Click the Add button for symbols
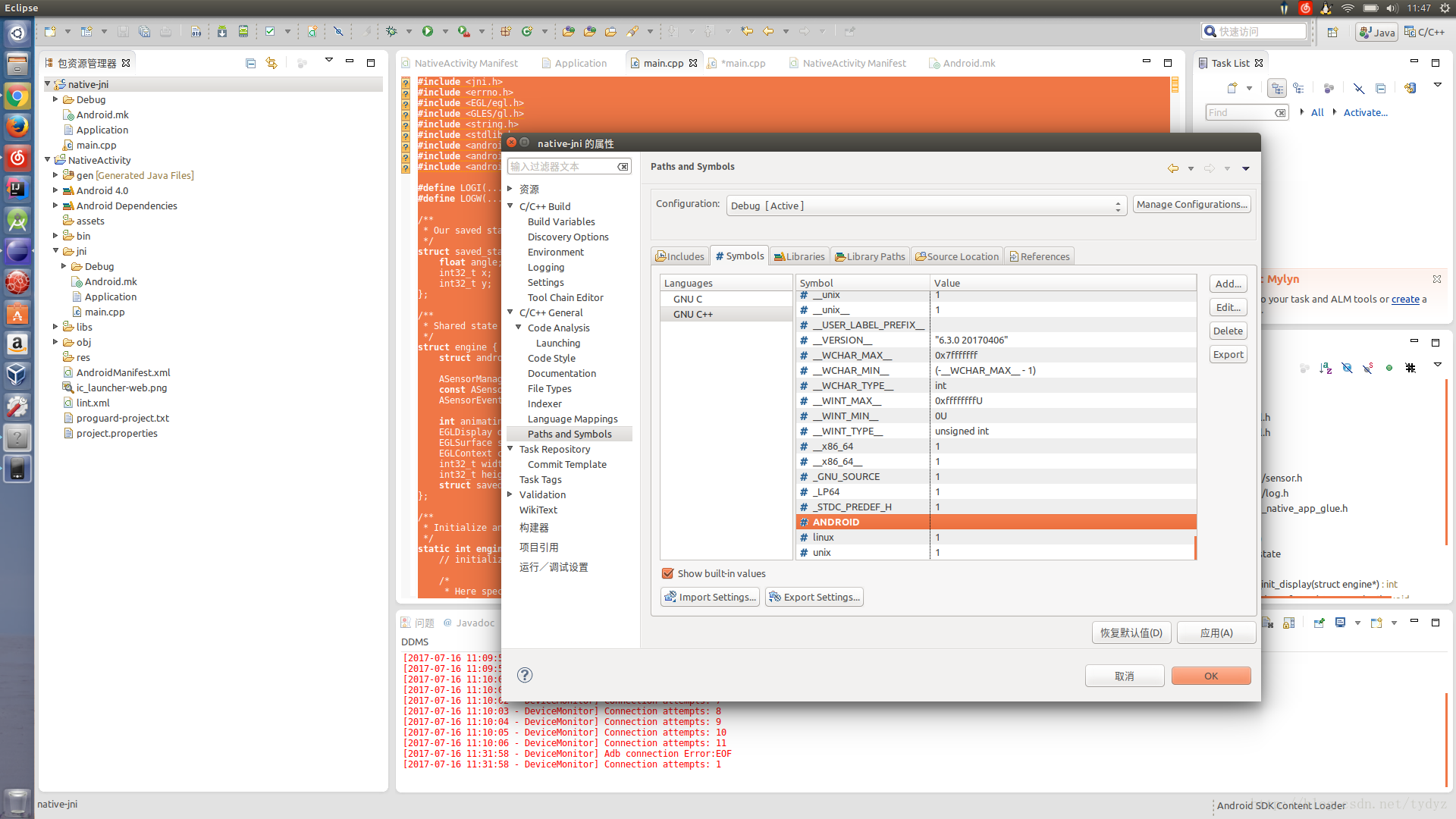Viewport: 1456px width, 819px height. [1228, 284]
